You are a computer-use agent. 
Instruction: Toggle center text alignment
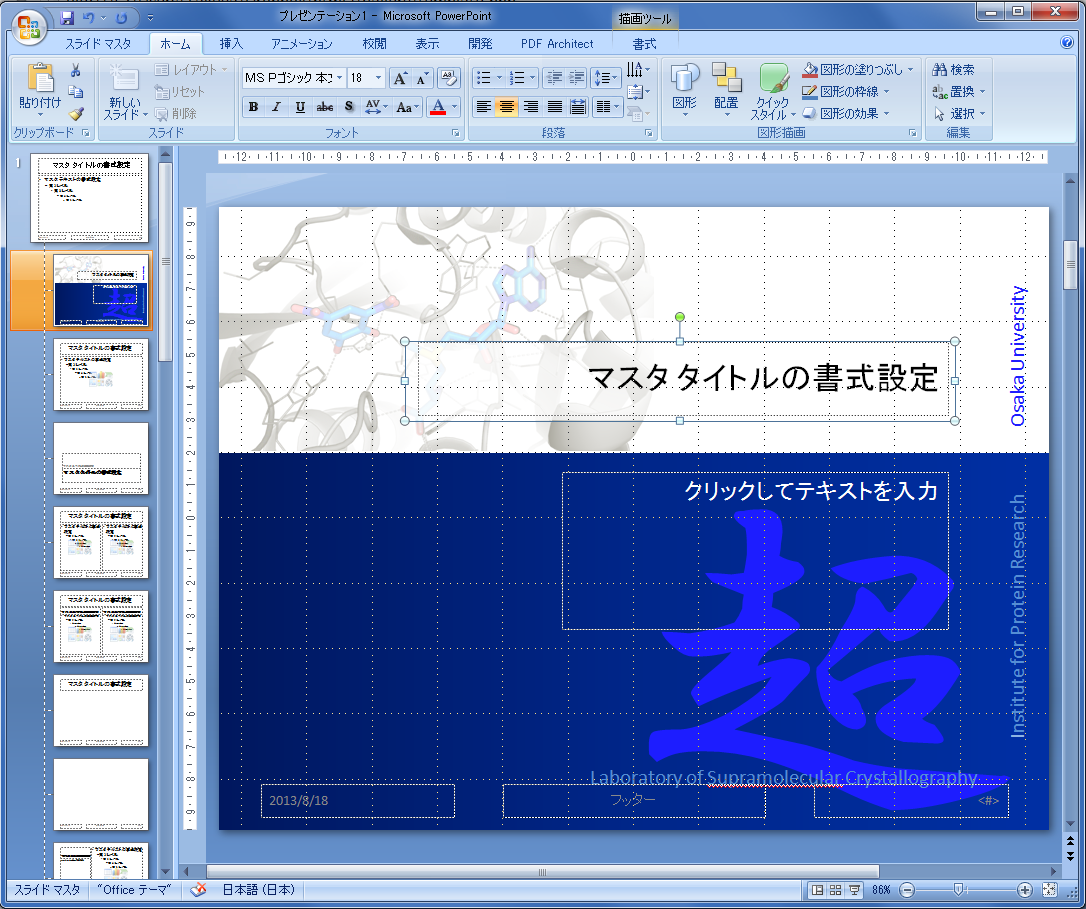click(x=507, y=107)
